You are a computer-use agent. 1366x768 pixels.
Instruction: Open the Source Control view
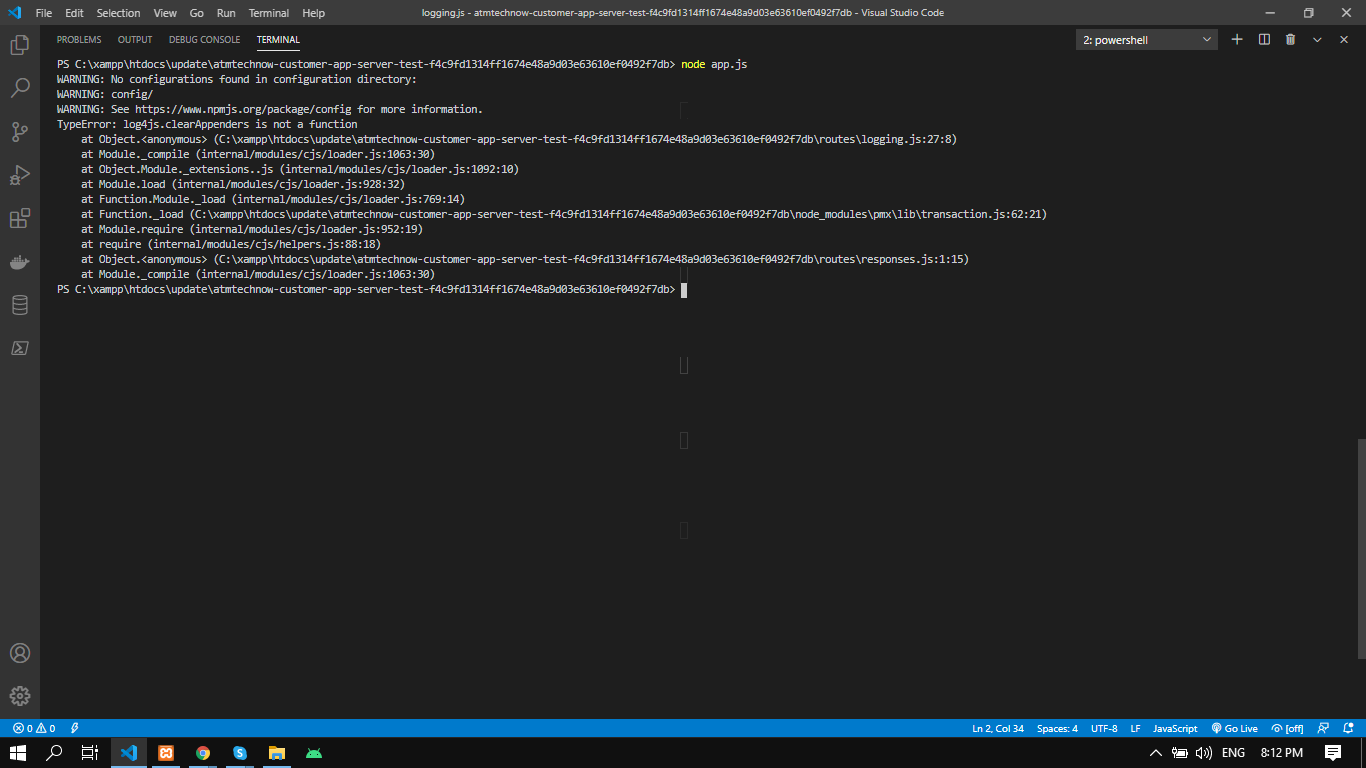point(20,131)
